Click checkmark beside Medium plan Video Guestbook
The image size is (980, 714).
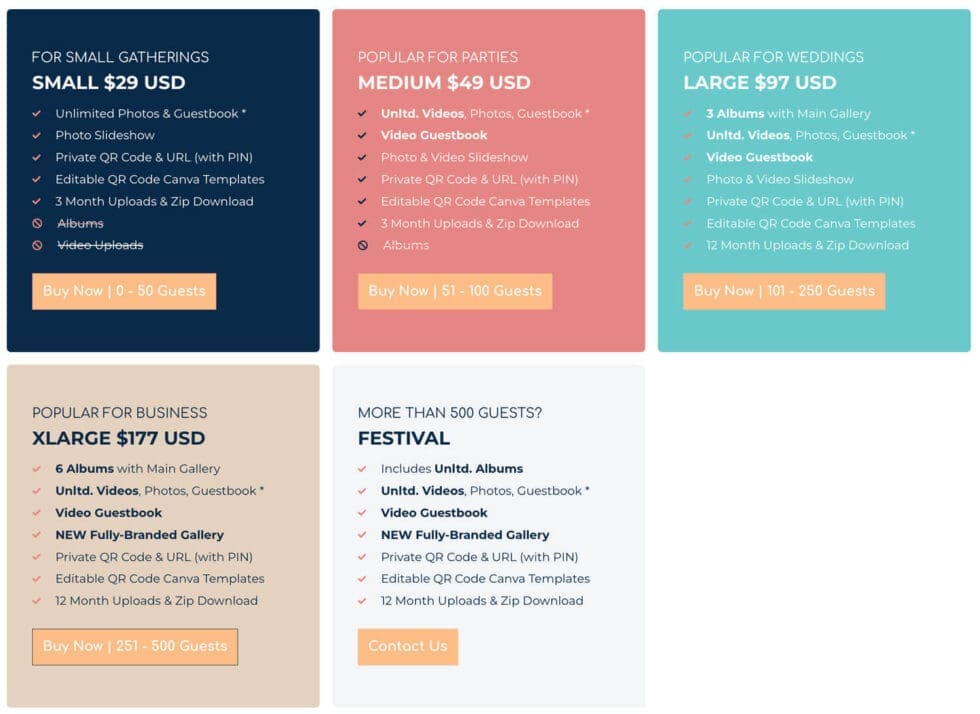pyautogui.click(x=363, y=136)
